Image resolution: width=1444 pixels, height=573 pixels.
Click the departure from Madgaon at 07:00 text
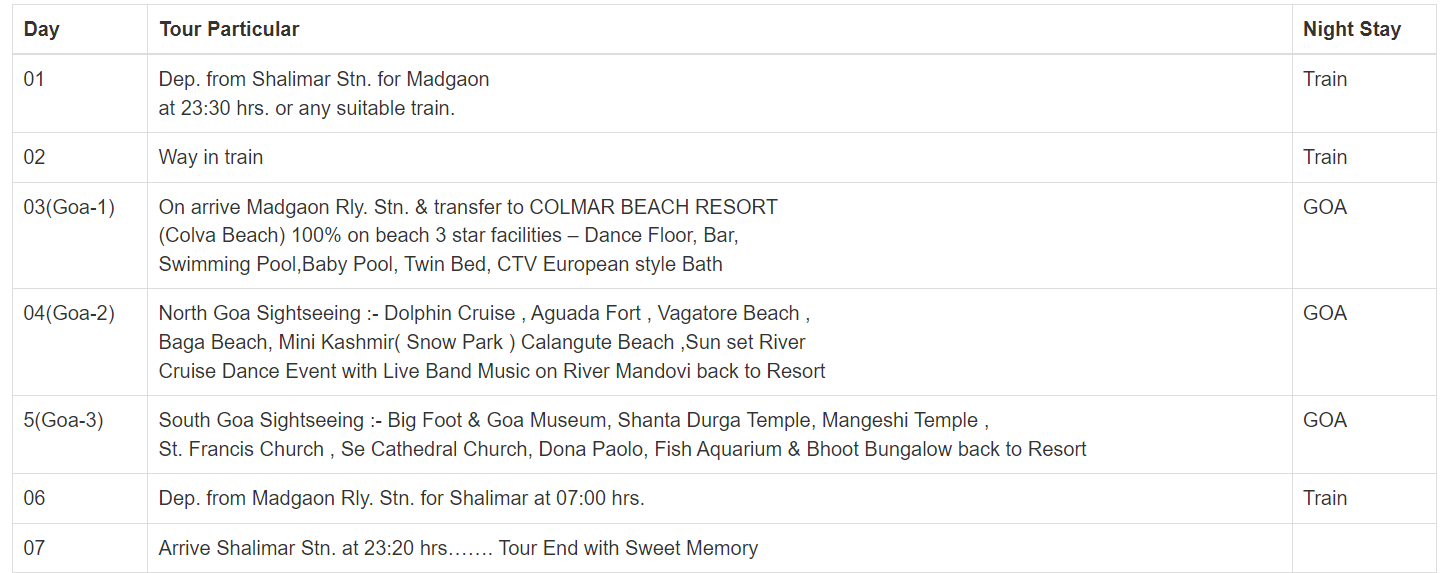402,499
